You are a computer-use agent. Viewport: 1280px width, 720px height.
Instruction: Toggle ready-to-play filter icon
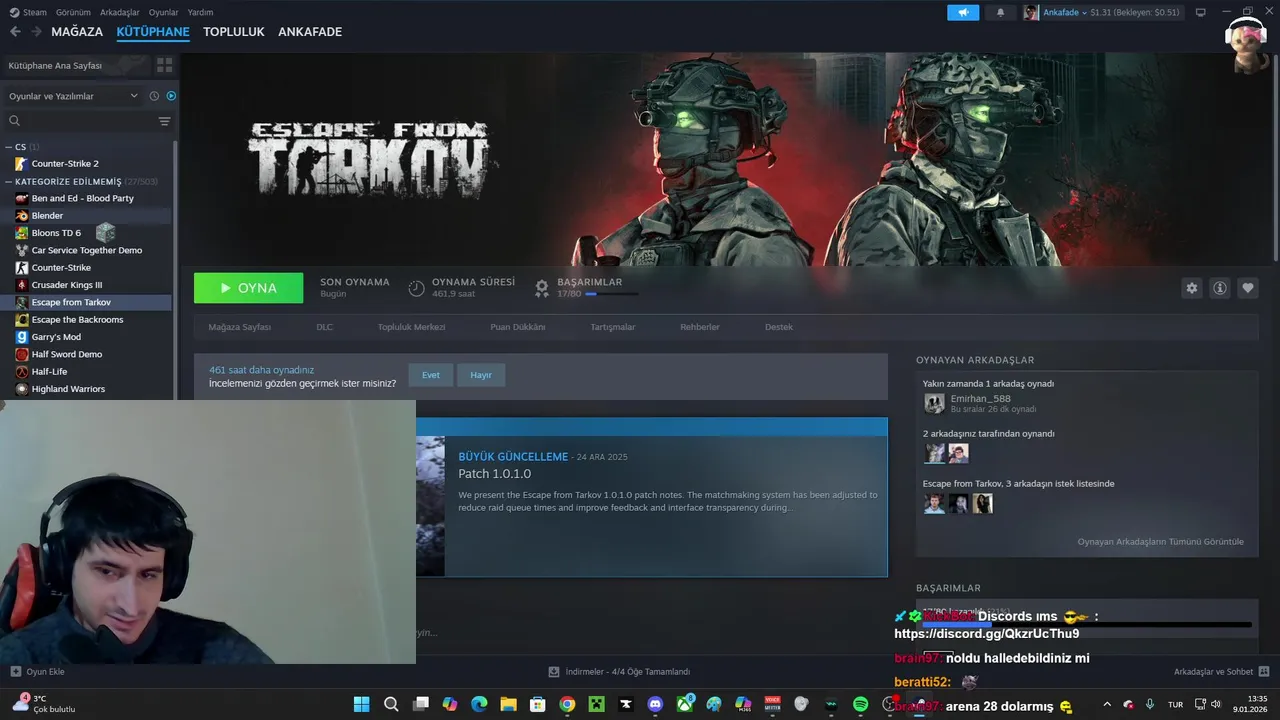[x=171, y=96]
